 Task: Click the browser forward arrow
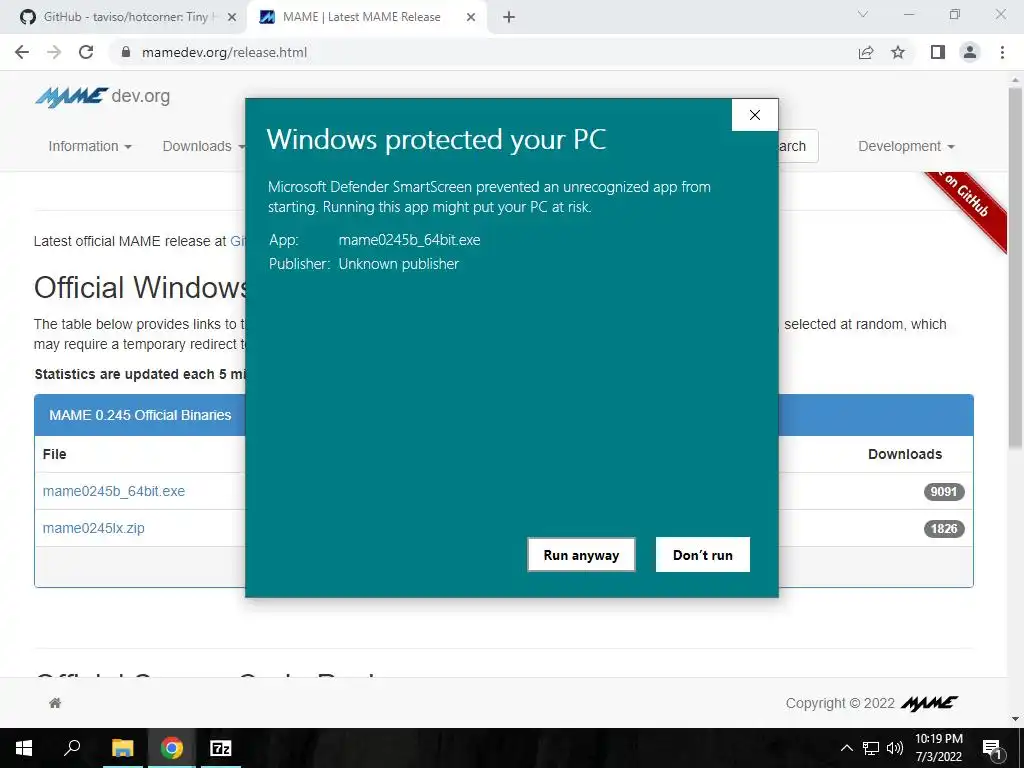click(x=54, y=52)
